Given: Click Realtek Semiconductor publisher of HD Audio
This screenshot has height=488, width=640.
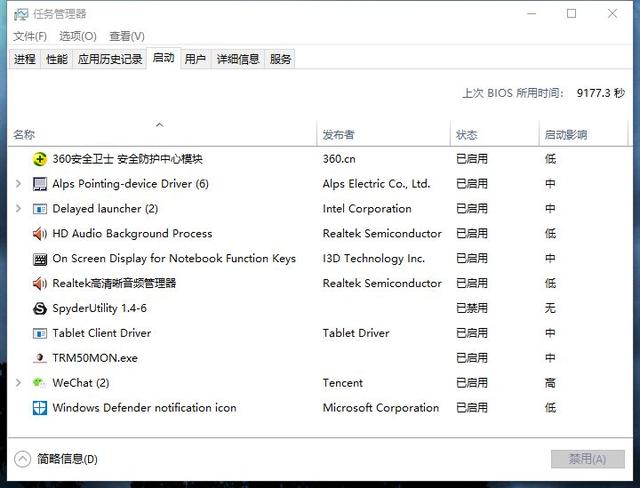Looking at the screenshot, I should (x=382, y=234).
